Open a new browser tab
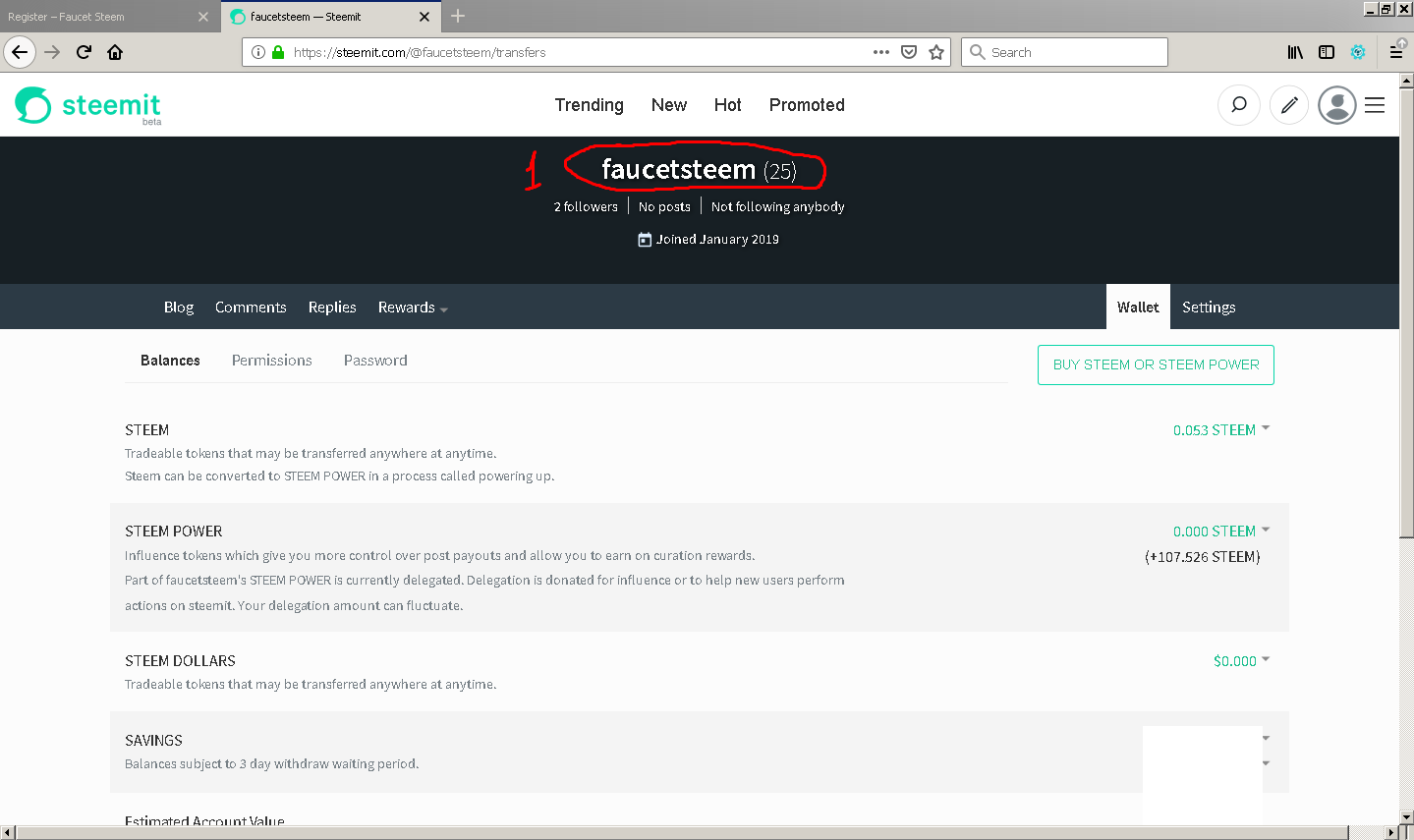The width and height of the screenshot is (1414, 840). [x=458, y=16]
